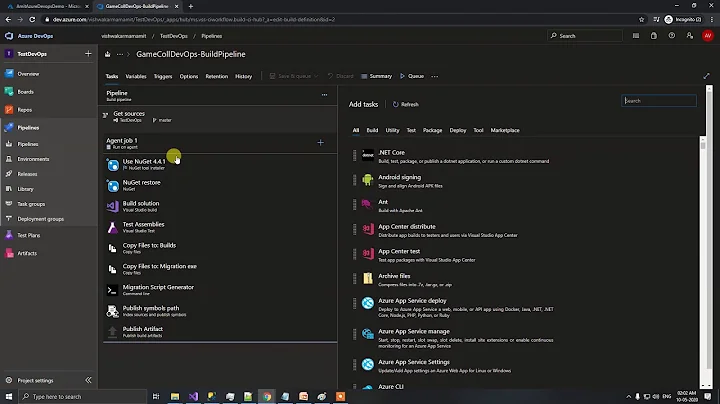Select Copy Files to: Migration exe task
This screenshot has width=720, height=404.
[x=220, y=269]
